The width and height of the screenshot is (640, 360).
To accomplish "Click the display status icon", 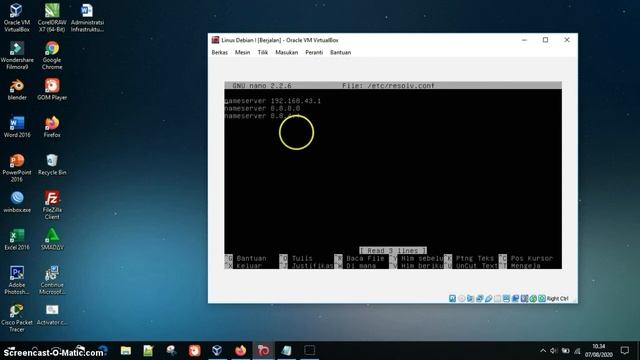I will [x=506, y=298].
